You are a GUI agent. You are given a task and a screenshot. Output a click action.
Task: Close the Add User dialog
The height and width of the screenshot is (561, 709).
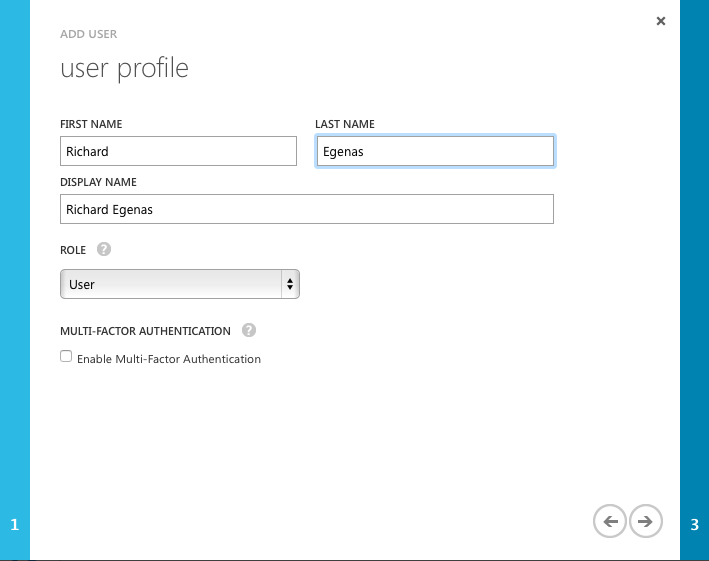click(660, 21)
